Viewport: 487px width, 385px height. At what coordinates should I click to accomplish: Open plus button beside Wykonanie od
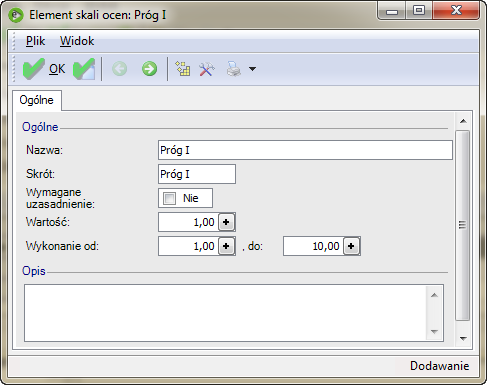click(x=226, y=246)
